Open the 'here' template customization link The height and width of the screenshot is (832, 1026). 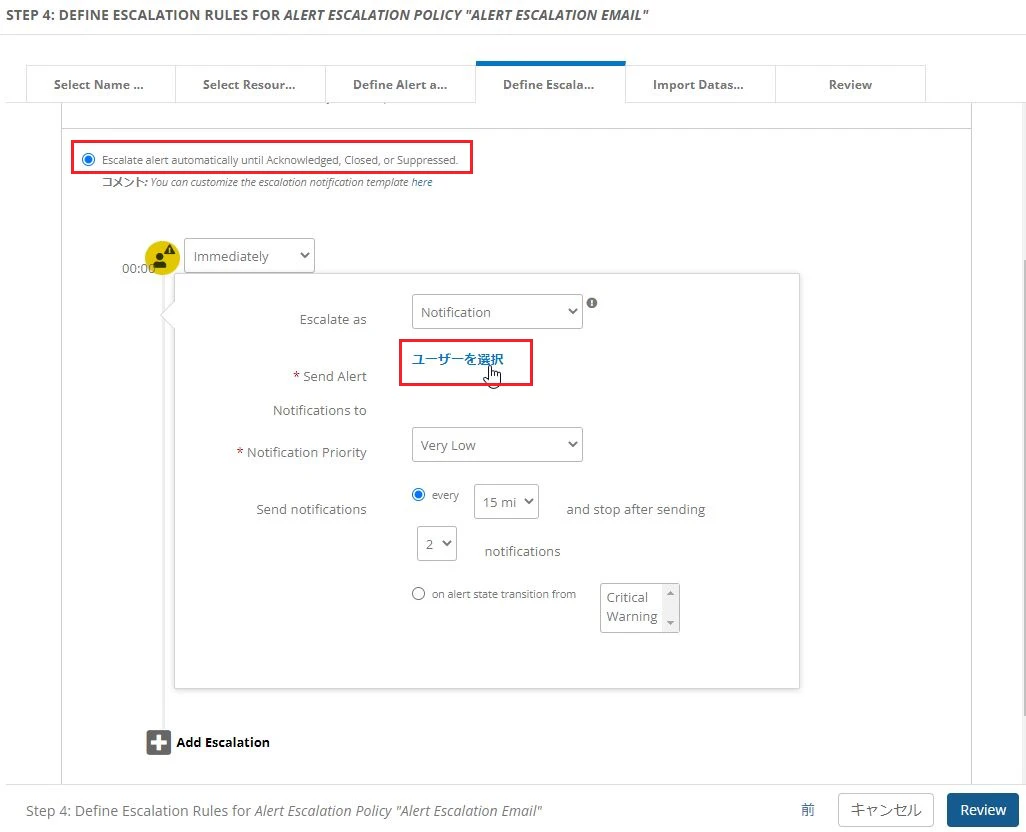click(422, 182)
